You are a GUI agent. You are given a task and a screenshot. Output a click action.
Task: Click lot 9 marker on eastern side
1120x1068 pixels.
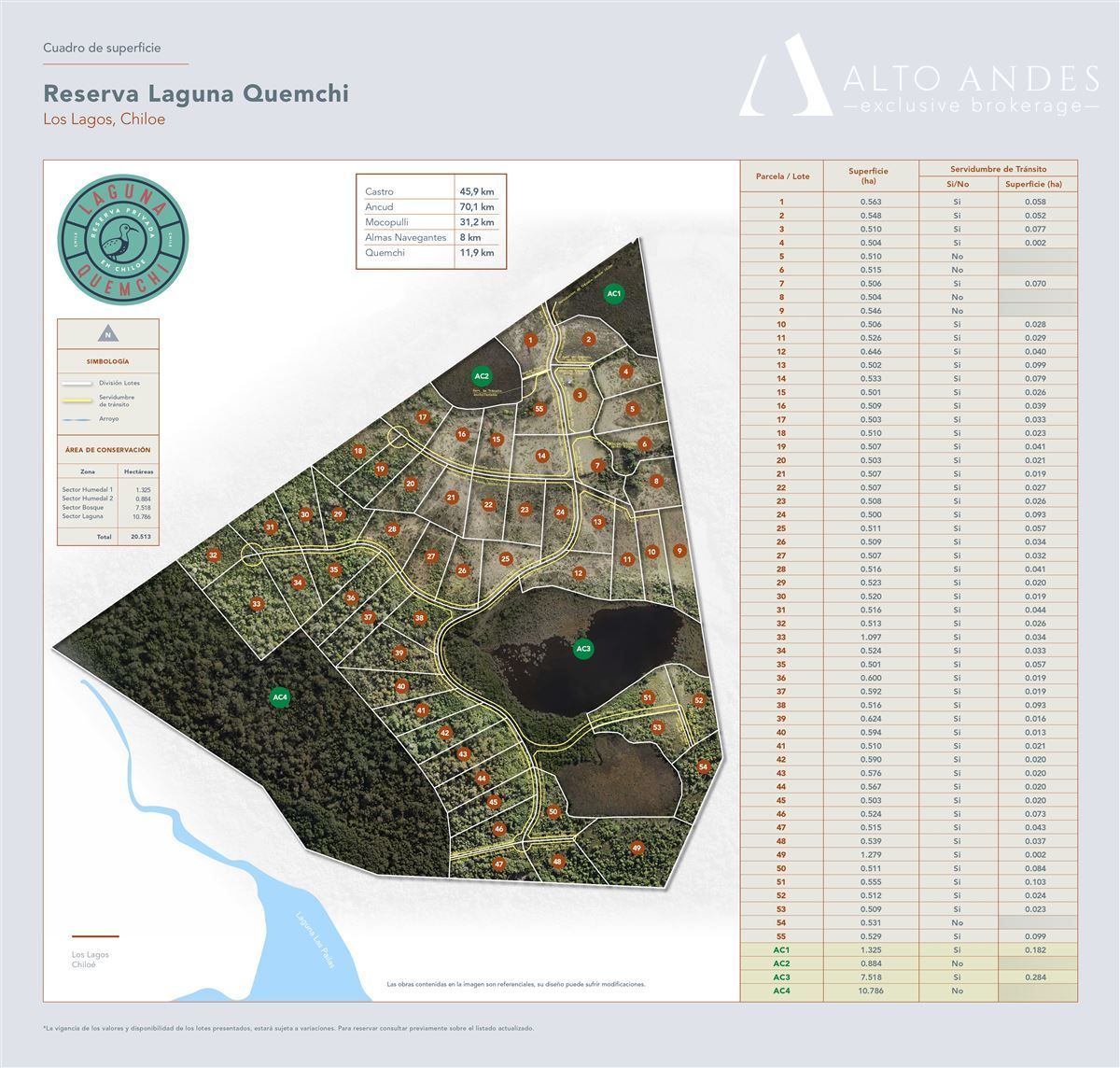tap(679, 551)
